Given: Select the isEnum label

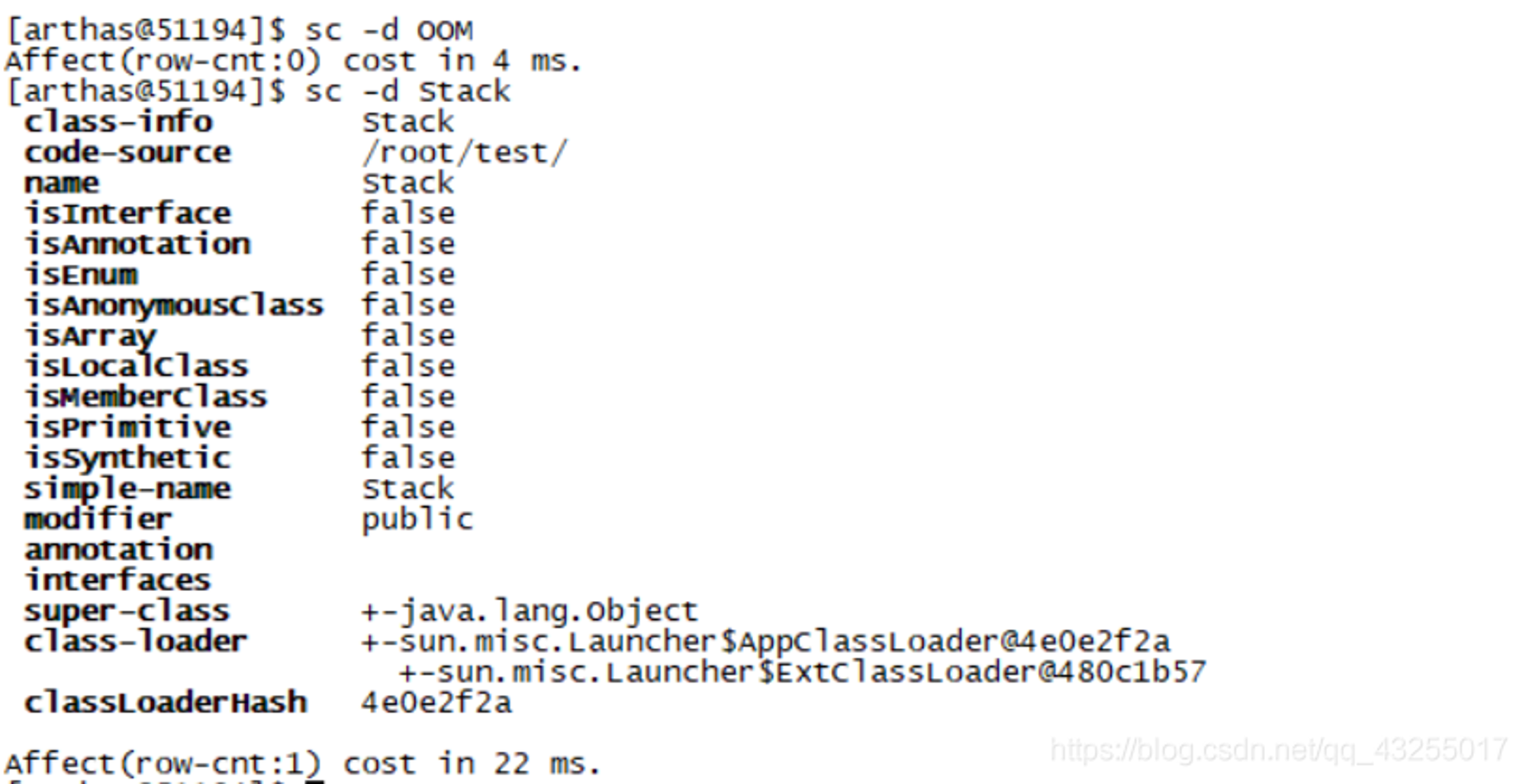Looking at the screenshot, I should point(81,275).
